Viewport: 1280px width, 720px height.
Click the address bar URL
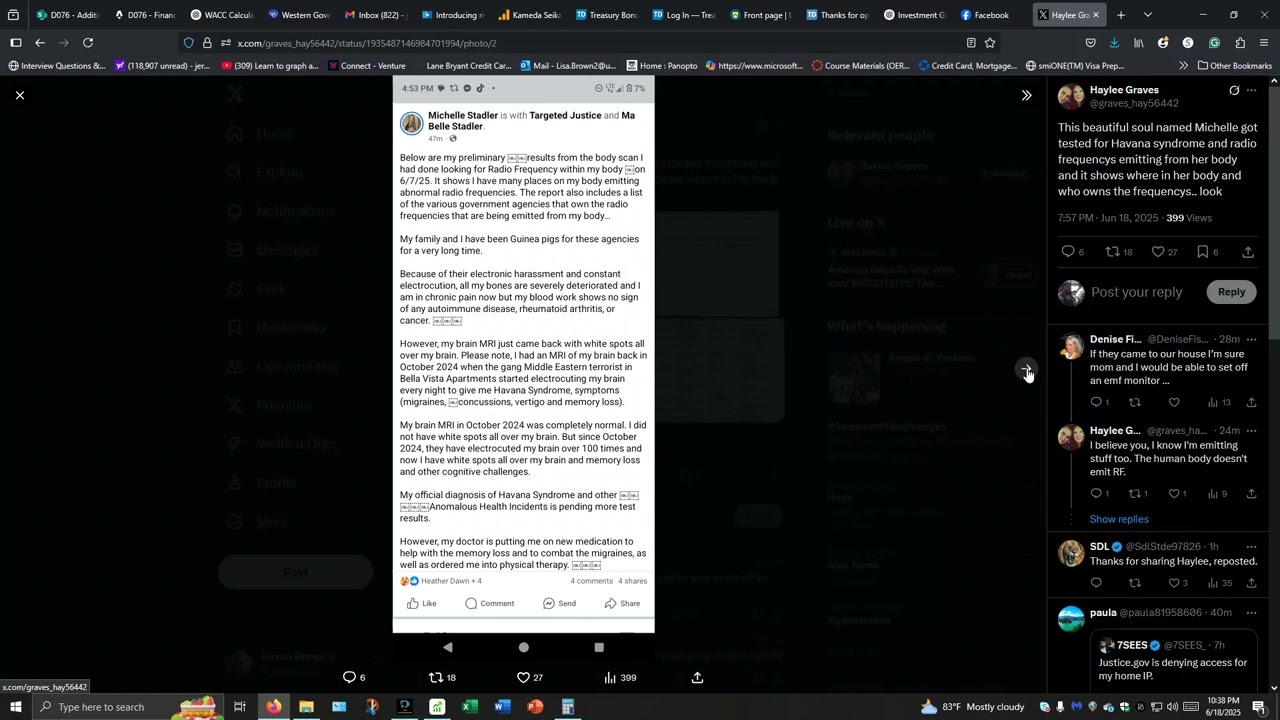coord(367,43)
